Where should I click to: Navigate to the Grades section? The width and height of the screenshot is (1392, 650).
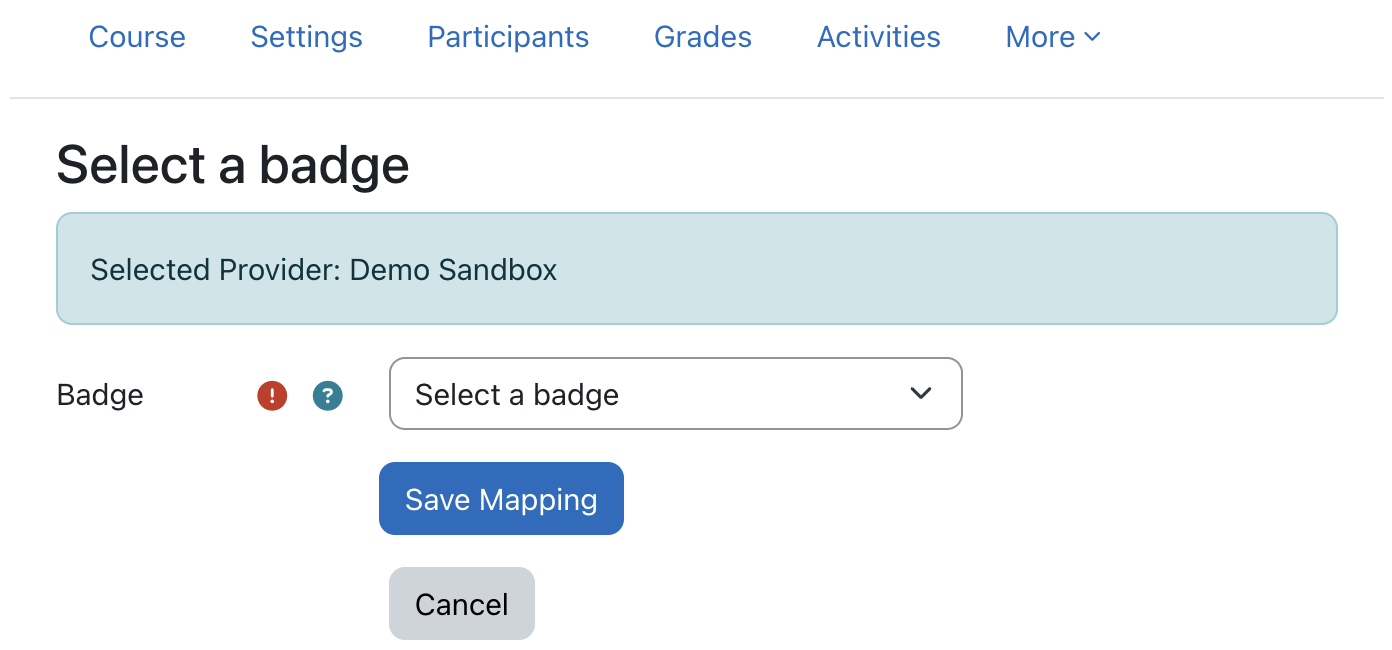[702, 37]
